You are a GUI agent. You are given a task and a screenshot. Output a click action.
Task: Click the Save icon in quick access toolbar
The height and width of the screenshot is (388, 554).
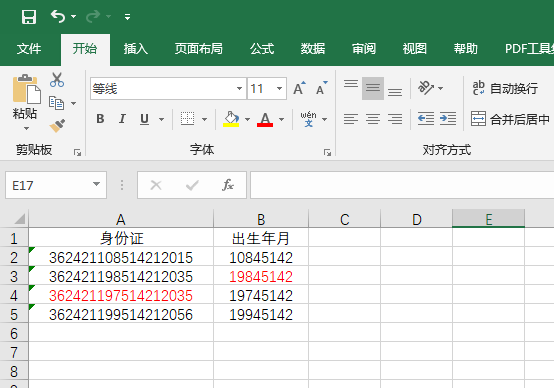[29, 17]
